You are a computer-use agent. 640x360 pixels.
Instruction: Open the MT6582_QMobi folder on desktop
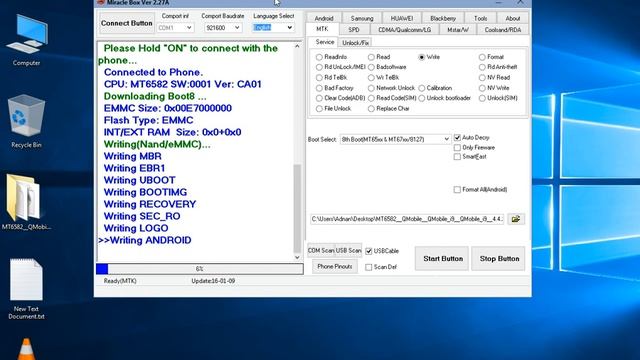coord(26,202)
